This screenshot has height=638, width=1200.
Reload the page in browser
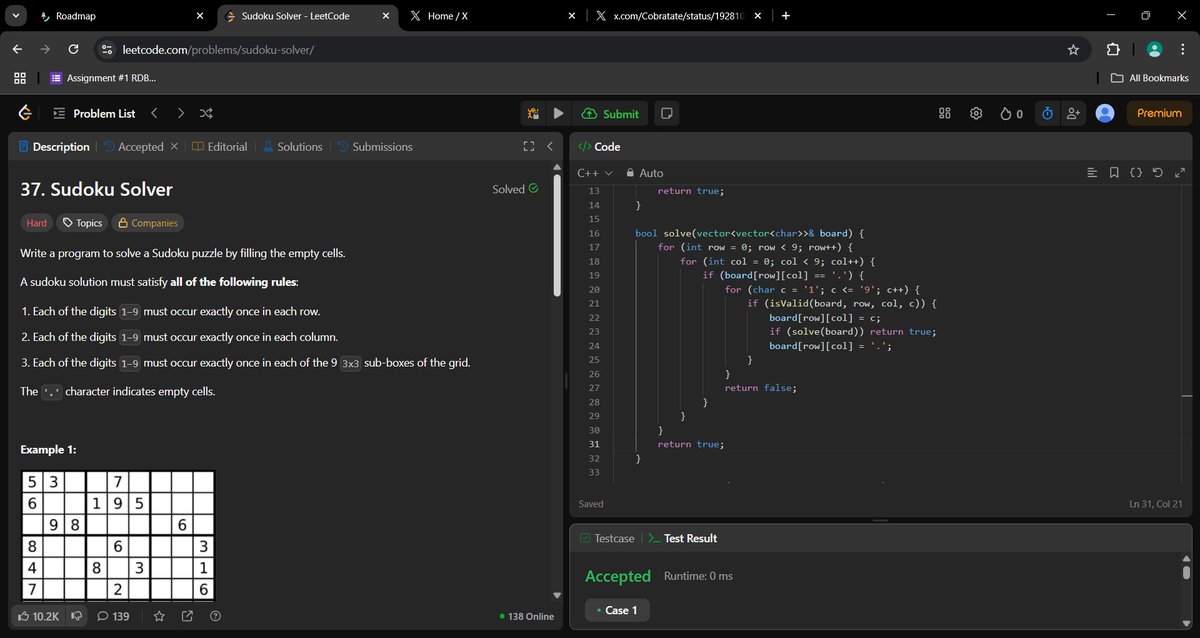[x=73, y=49]
